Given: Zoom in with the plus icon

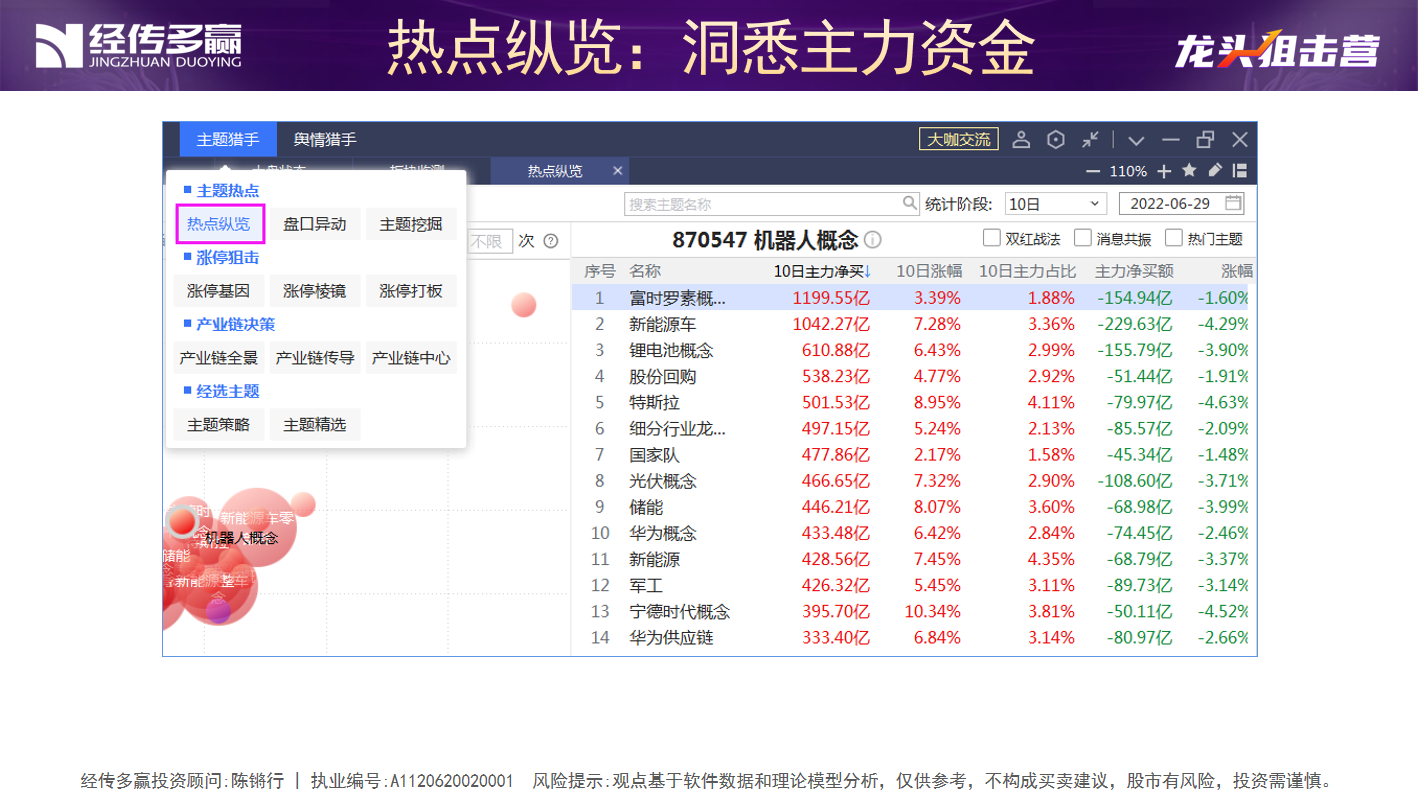Looking at the screenshot, I should (x=1164, y=171).
